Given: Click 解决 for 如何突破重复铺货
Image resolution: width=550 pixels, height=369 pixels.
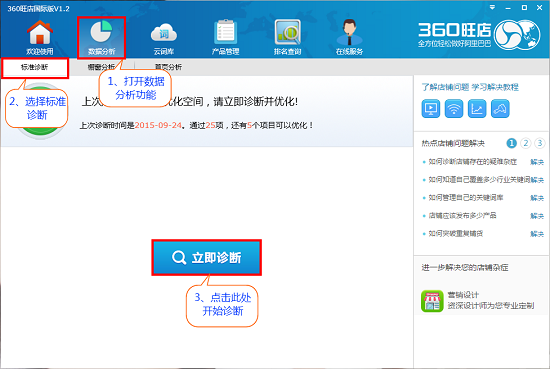Looking at the screenshot, I should (x=537, y=234).
